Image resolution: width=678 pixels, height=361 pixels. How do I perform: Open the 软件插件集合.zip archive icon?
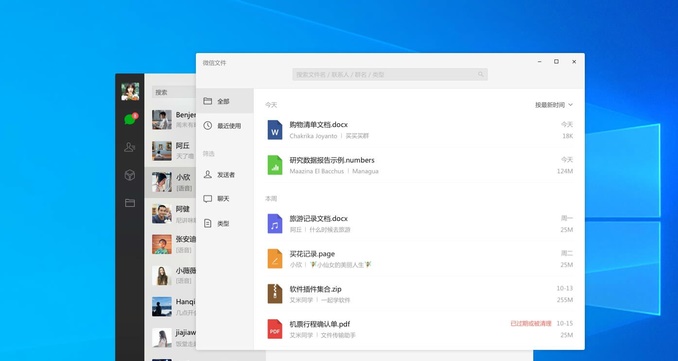pos(275,294)
